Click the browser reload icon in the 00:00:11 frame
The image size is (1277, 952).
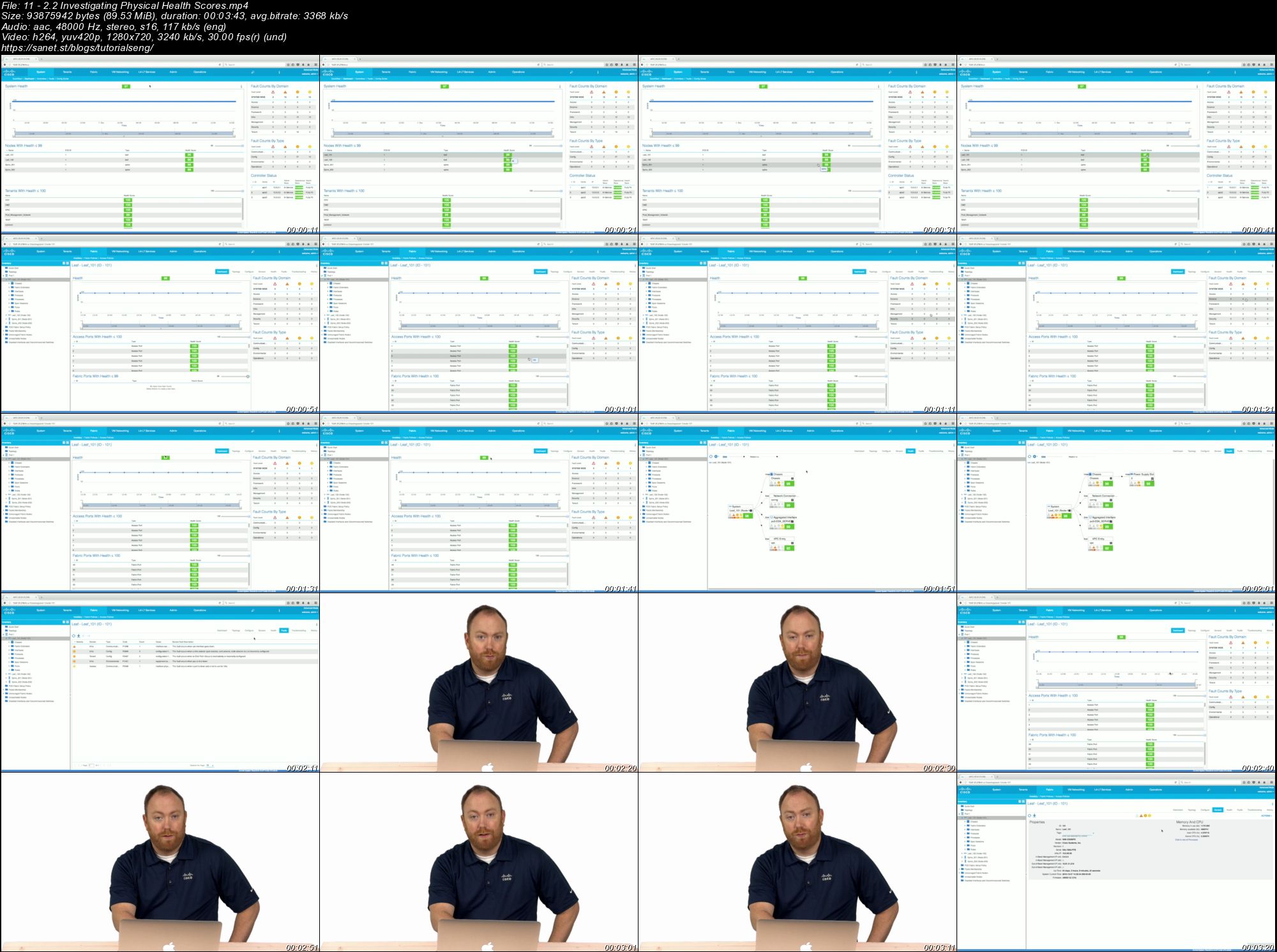pos(220,64)
